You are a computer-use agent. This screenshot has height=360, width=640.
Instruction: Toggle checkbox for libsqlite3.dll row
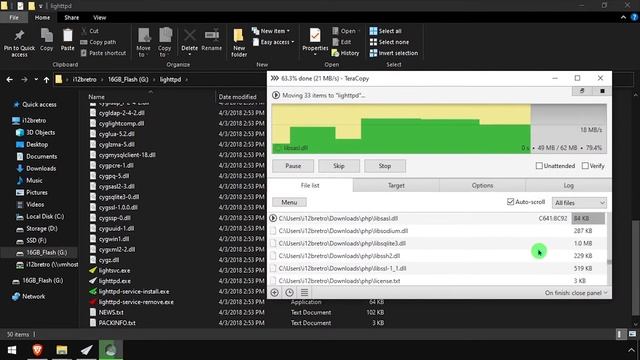273,244
